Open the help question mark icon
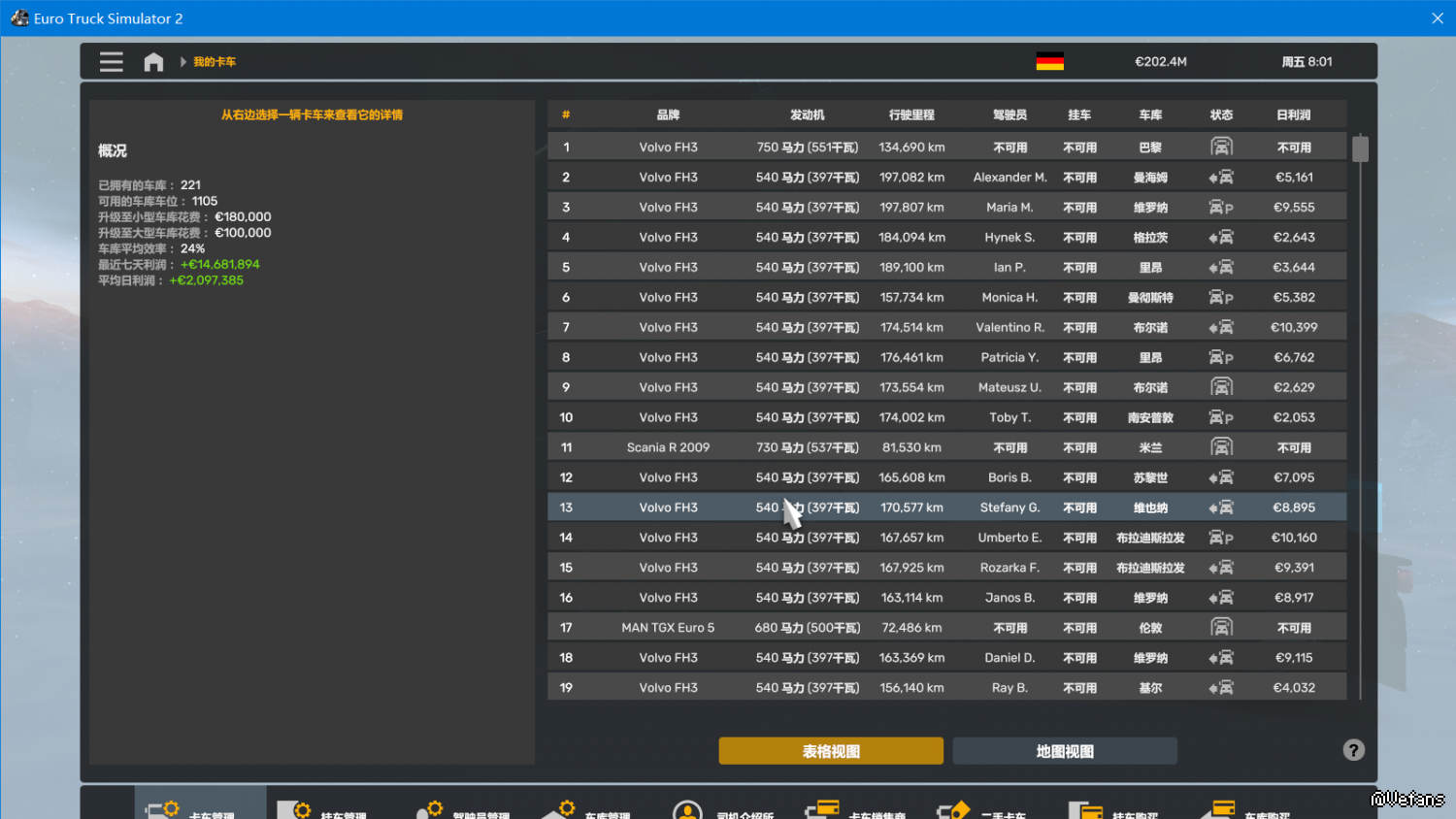The image size is (1456, 819). coord(1353,750)
